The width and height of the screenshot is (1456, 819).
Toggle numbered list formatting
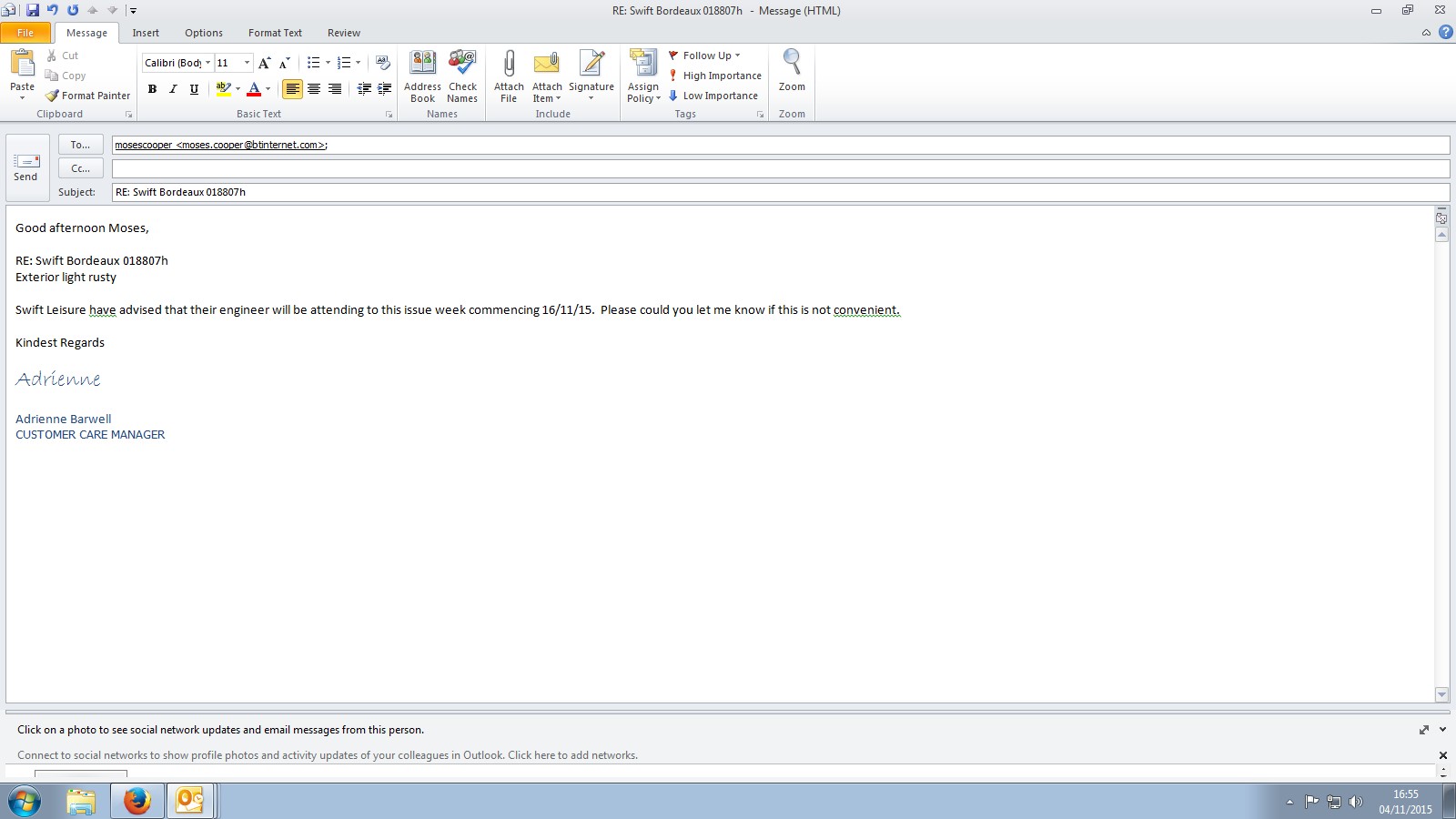click(x=343, y=63)
